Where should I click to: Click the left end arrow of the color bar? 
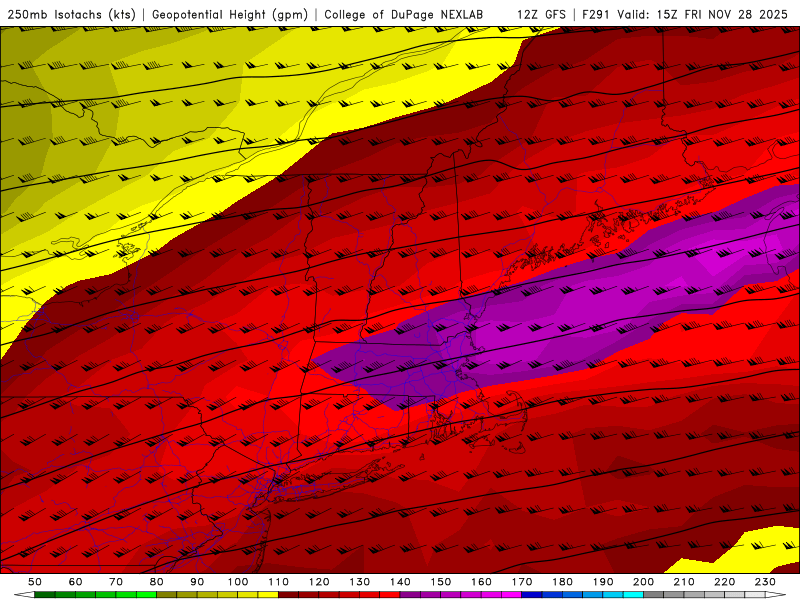pyautogui.click(x=24, y=595)
